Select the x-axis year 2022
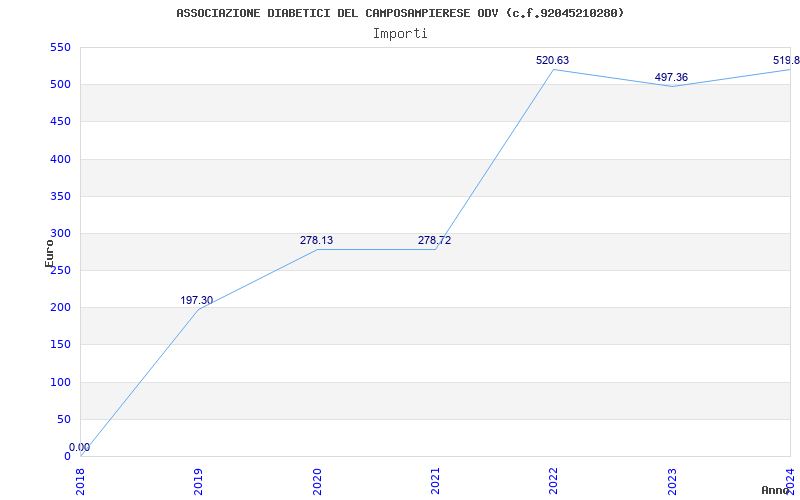The width and height of the screenshot is (800, 500). [x=553, y=481]
